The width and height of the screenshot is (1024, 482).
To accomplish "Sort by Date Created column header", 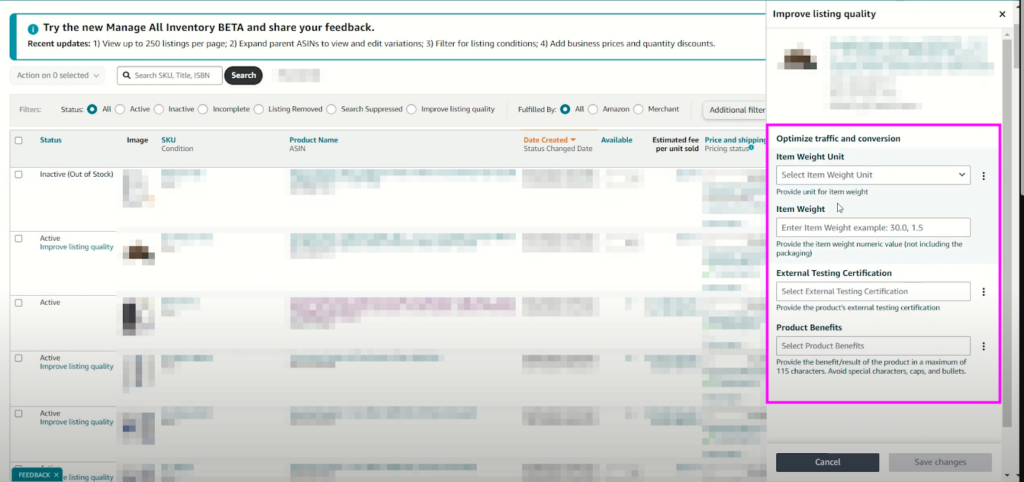I will click(545, 140).
